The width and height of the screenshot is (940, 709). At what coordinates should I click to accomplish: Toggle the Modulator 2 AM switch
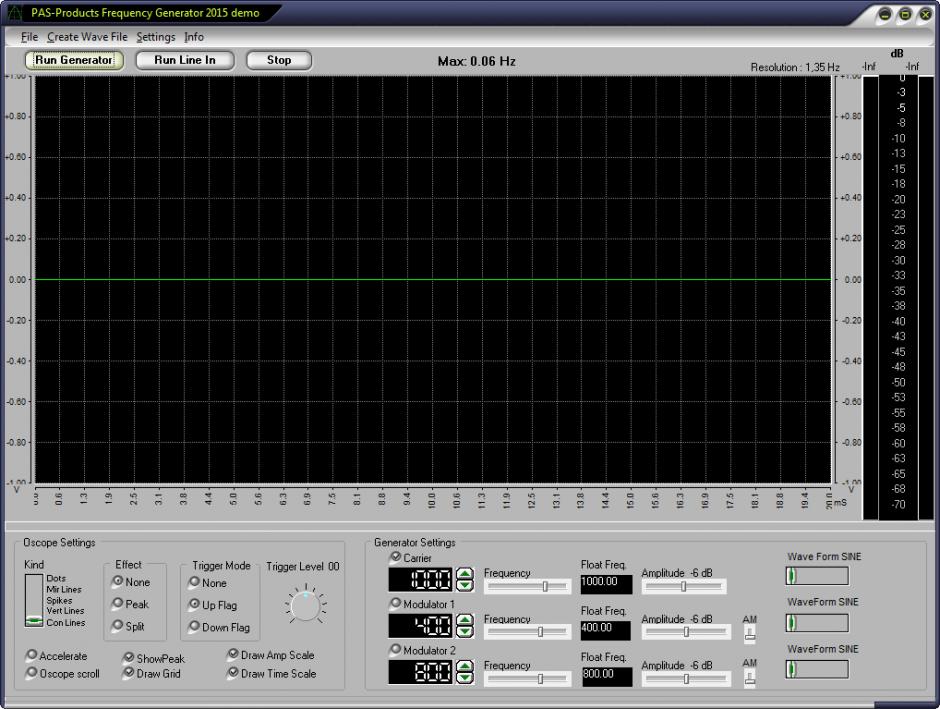point(749,678)
